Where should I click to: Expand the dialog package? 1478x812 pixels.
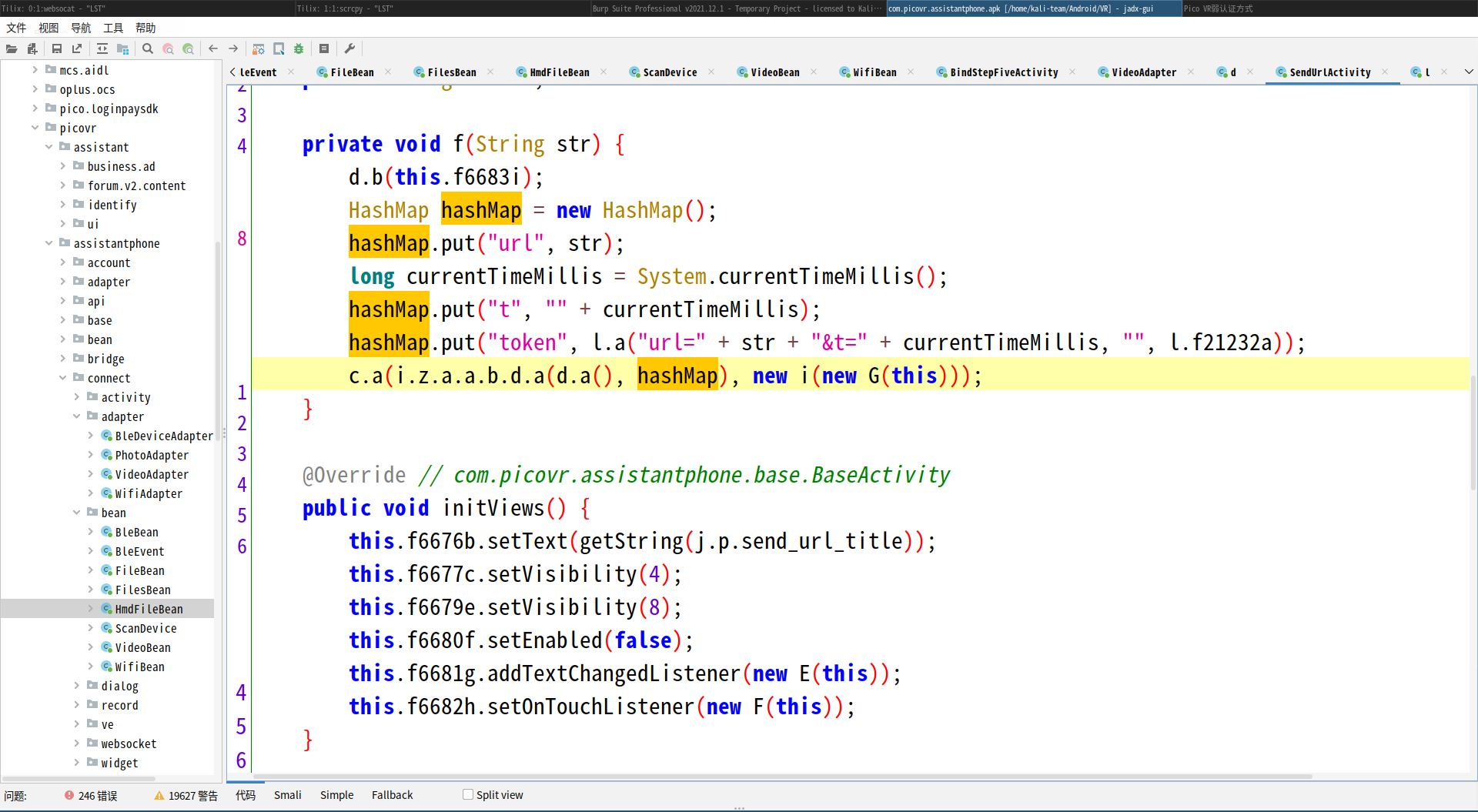point(76,685)
